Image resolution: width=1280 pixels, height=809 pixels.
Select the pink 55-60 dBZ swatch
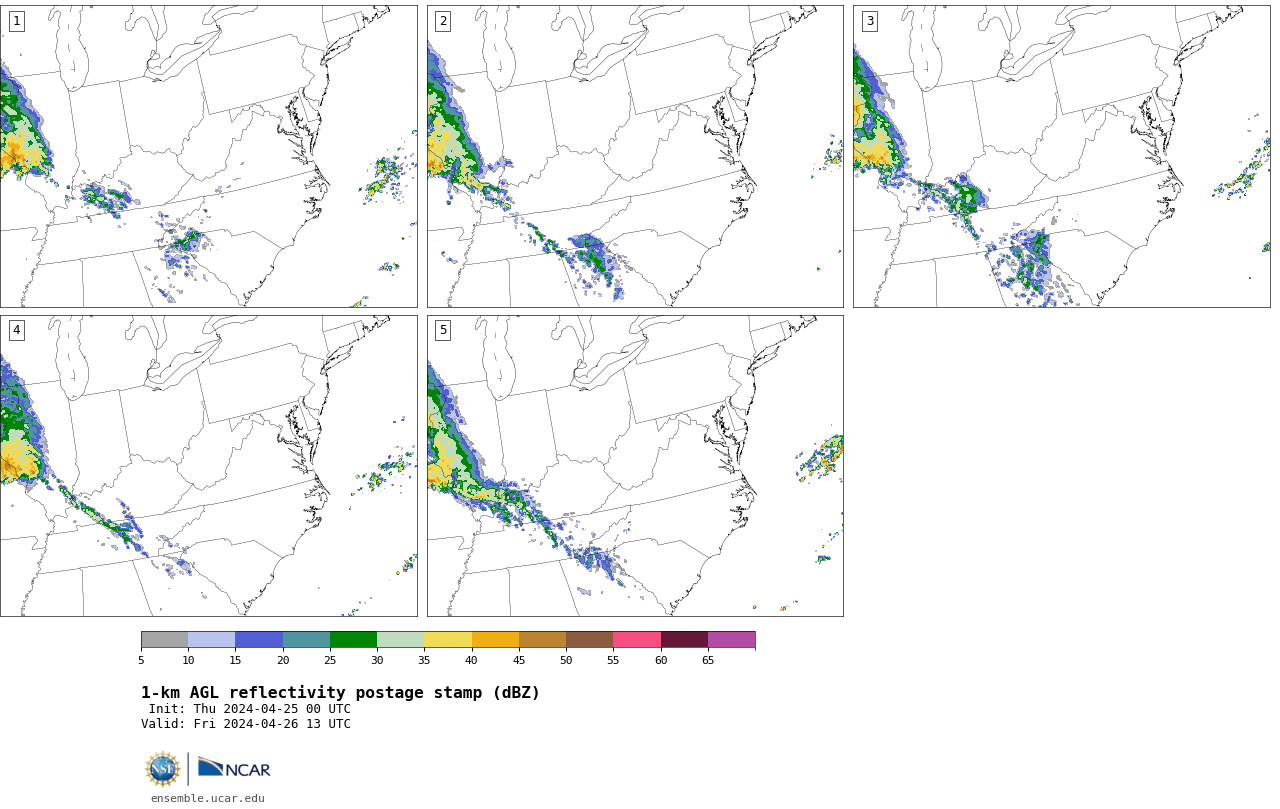[637, 640]
